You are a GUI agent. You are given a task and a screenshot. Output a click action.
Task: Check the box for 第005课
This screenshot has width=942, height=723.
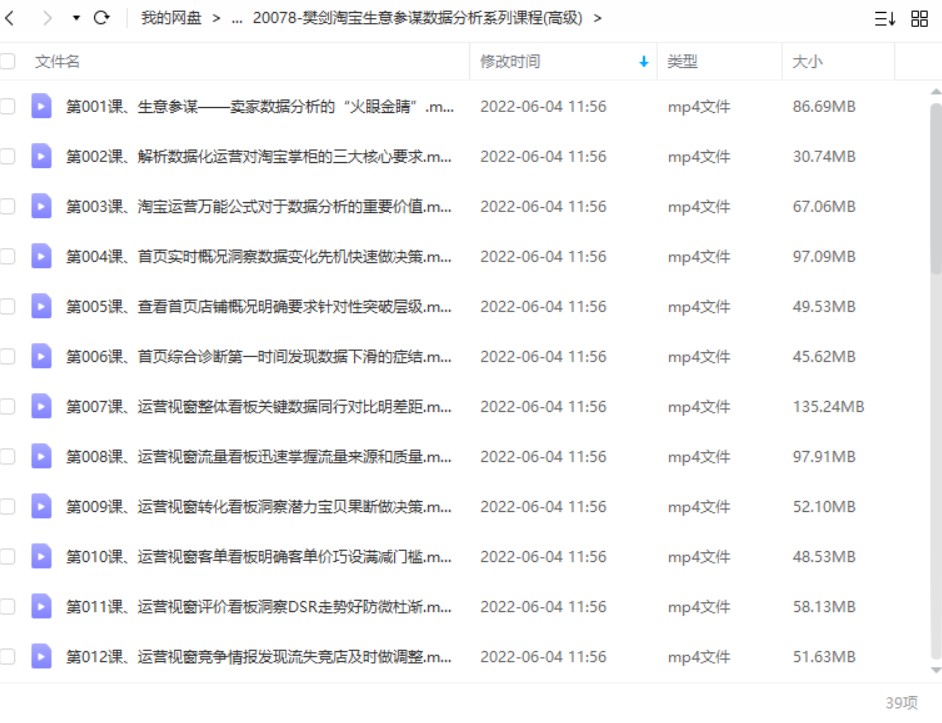pos(7,307)
